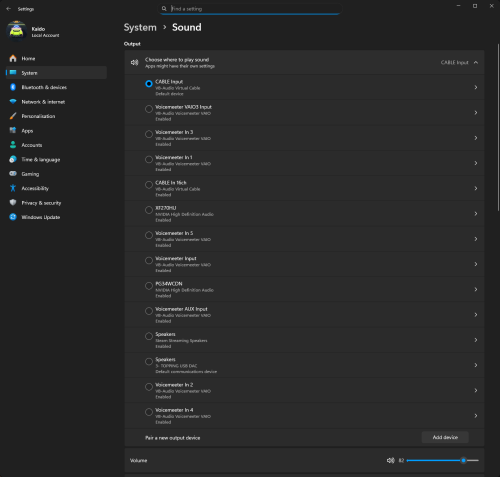Select Voicemeeter In 3 output device
Image resolution: width=500 pixels, height=477 pixels.
point(149,134)
